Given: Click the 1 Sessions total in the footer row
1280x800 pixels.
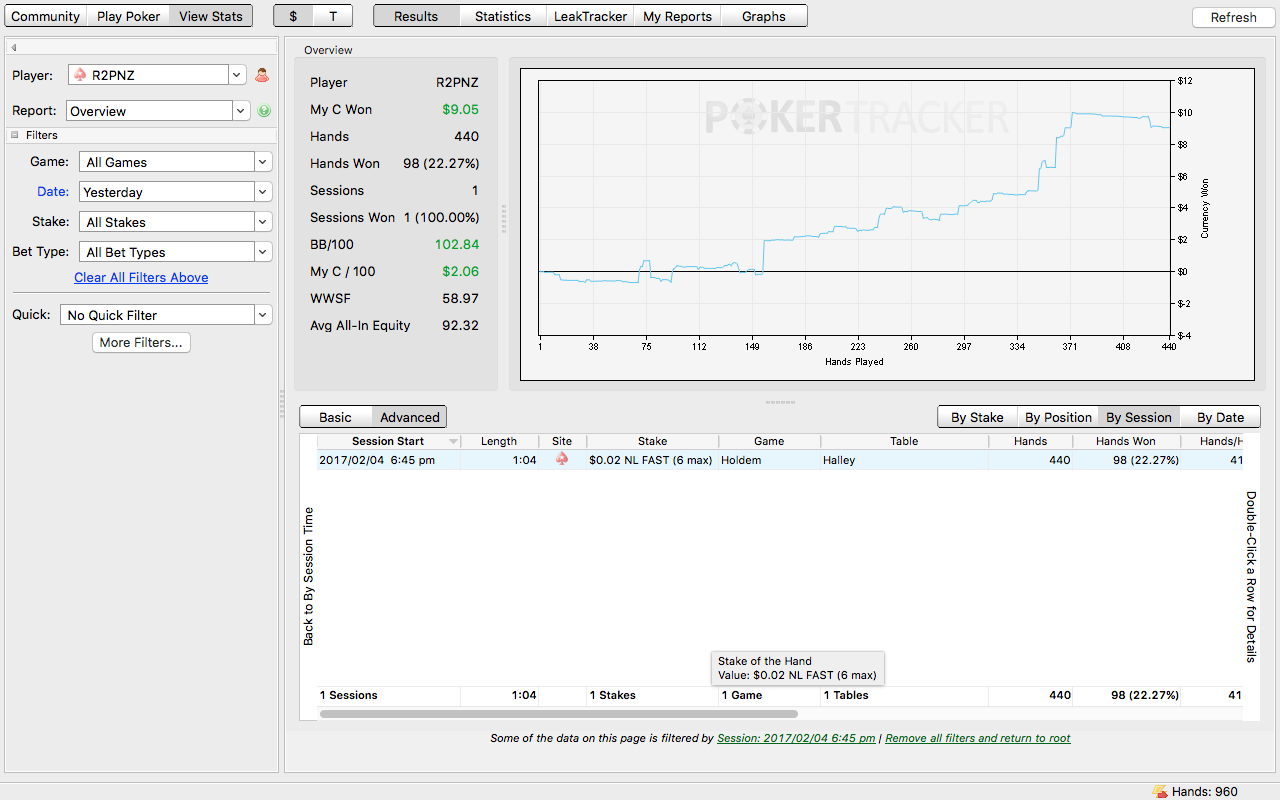Looking at the screenshot, I should (x=349, y=695).
